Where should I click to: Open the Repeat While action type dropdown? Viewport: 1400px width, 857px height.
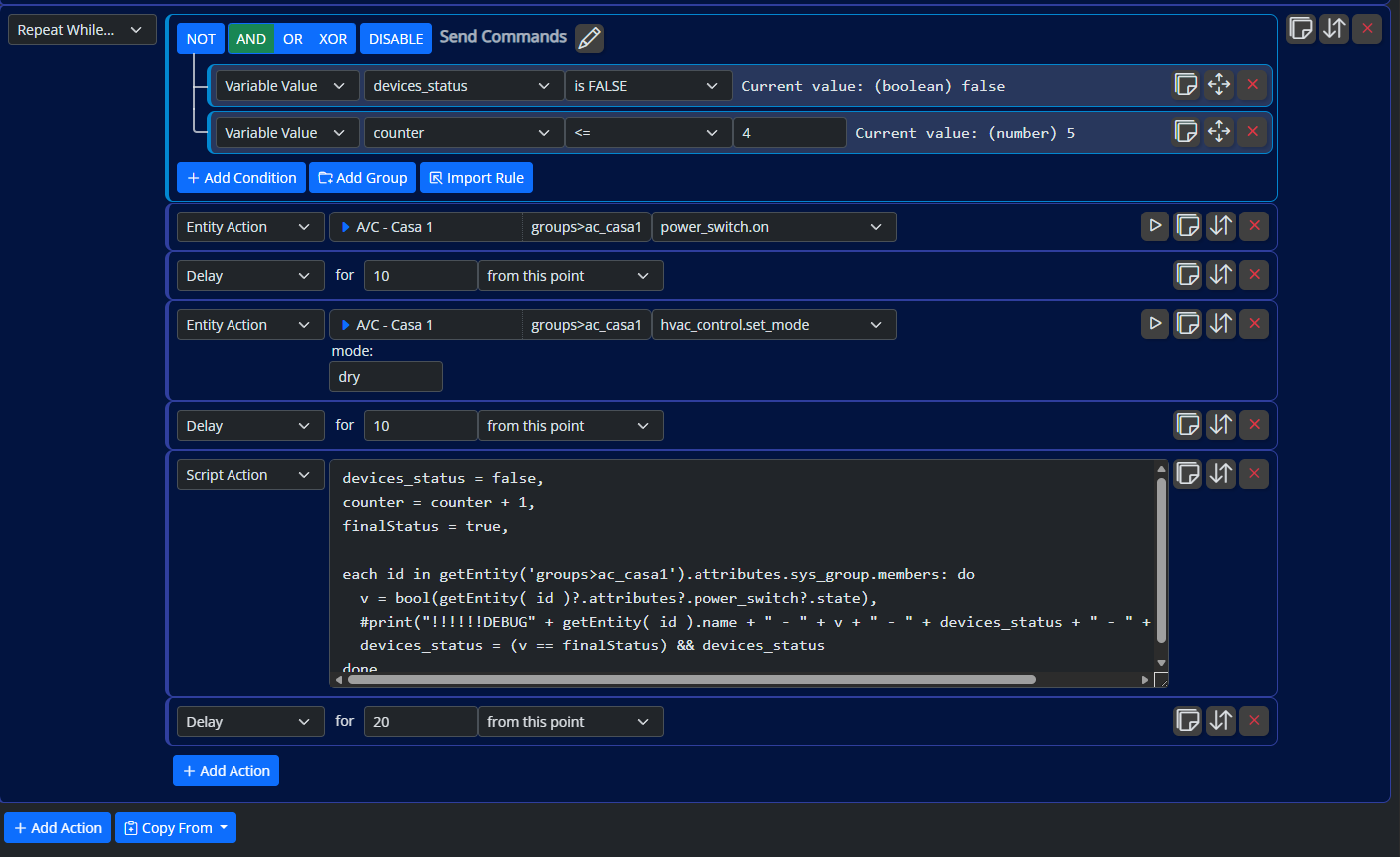pos(81,30)
